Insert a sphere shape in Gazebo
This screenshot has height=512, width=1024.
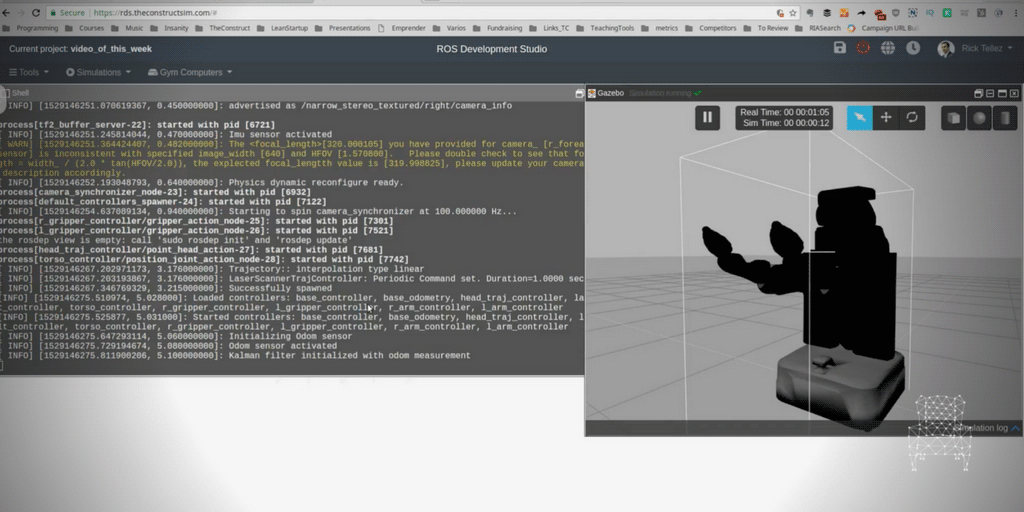979,118
